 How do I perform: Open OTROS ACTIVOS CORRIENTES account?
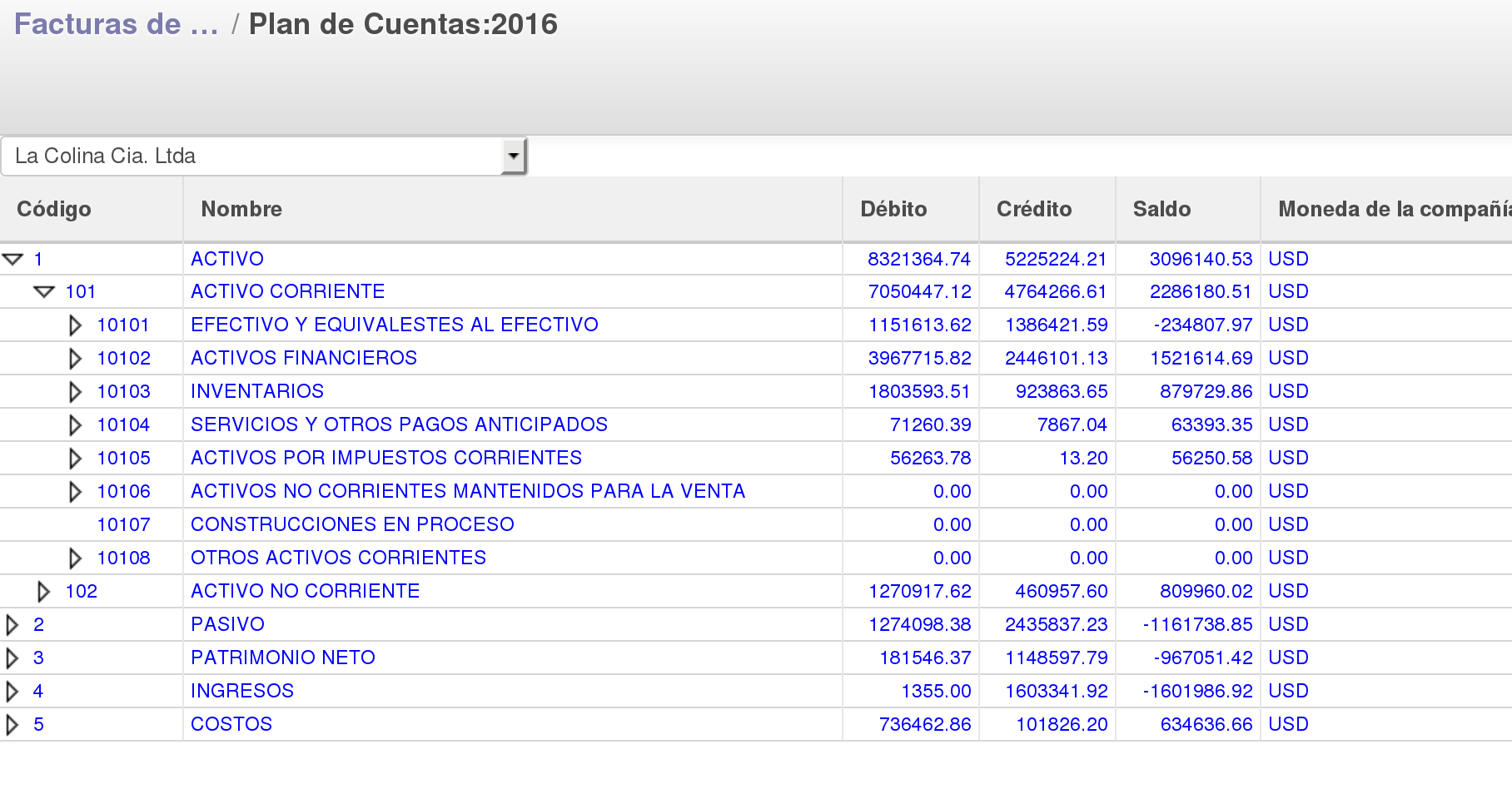339,558
